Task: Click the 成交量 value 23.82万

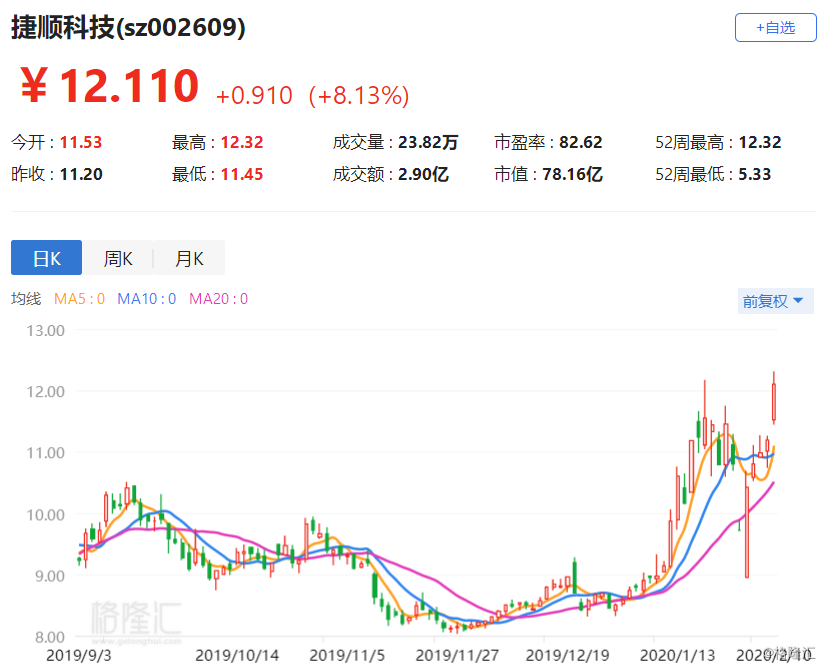Action: pyautogui.click(x=428, y=142)
